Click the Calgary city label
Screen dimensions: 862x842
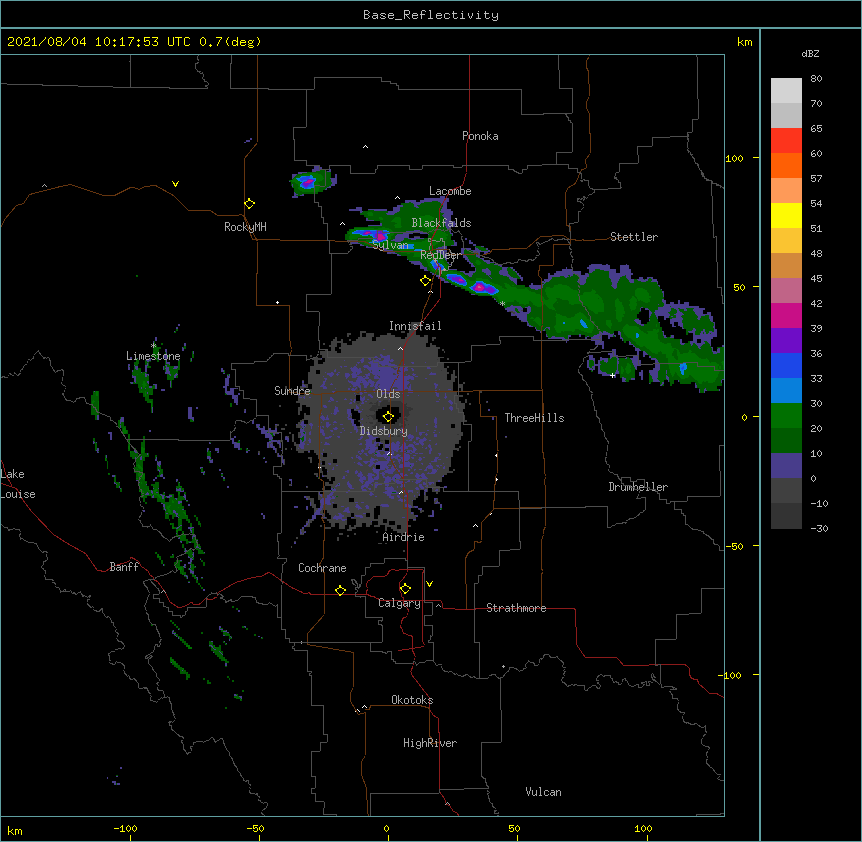click(x=399, y=603)
